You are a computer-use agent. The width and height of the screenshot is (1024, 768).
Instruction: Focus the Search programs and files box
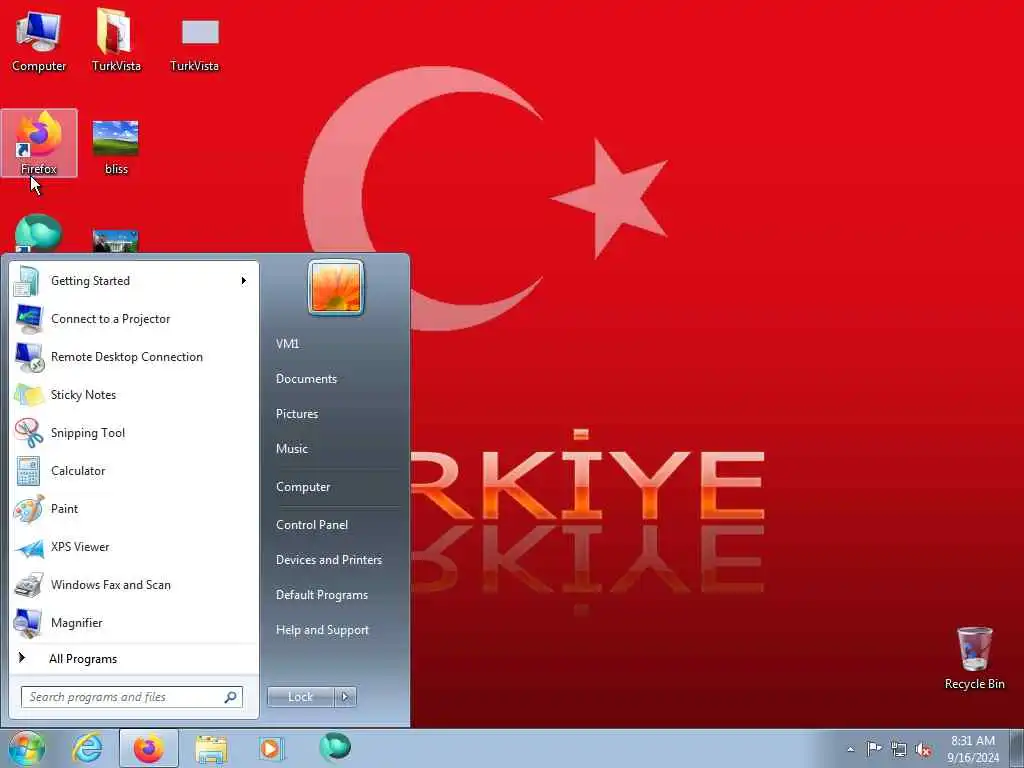point(132,697)
